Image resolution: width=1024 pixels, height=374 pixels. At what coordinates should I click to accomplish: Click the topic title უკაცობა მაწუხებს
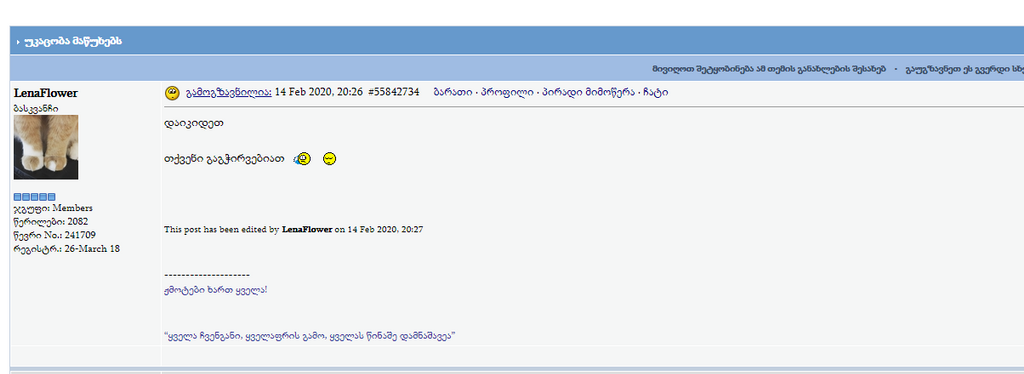73,41
